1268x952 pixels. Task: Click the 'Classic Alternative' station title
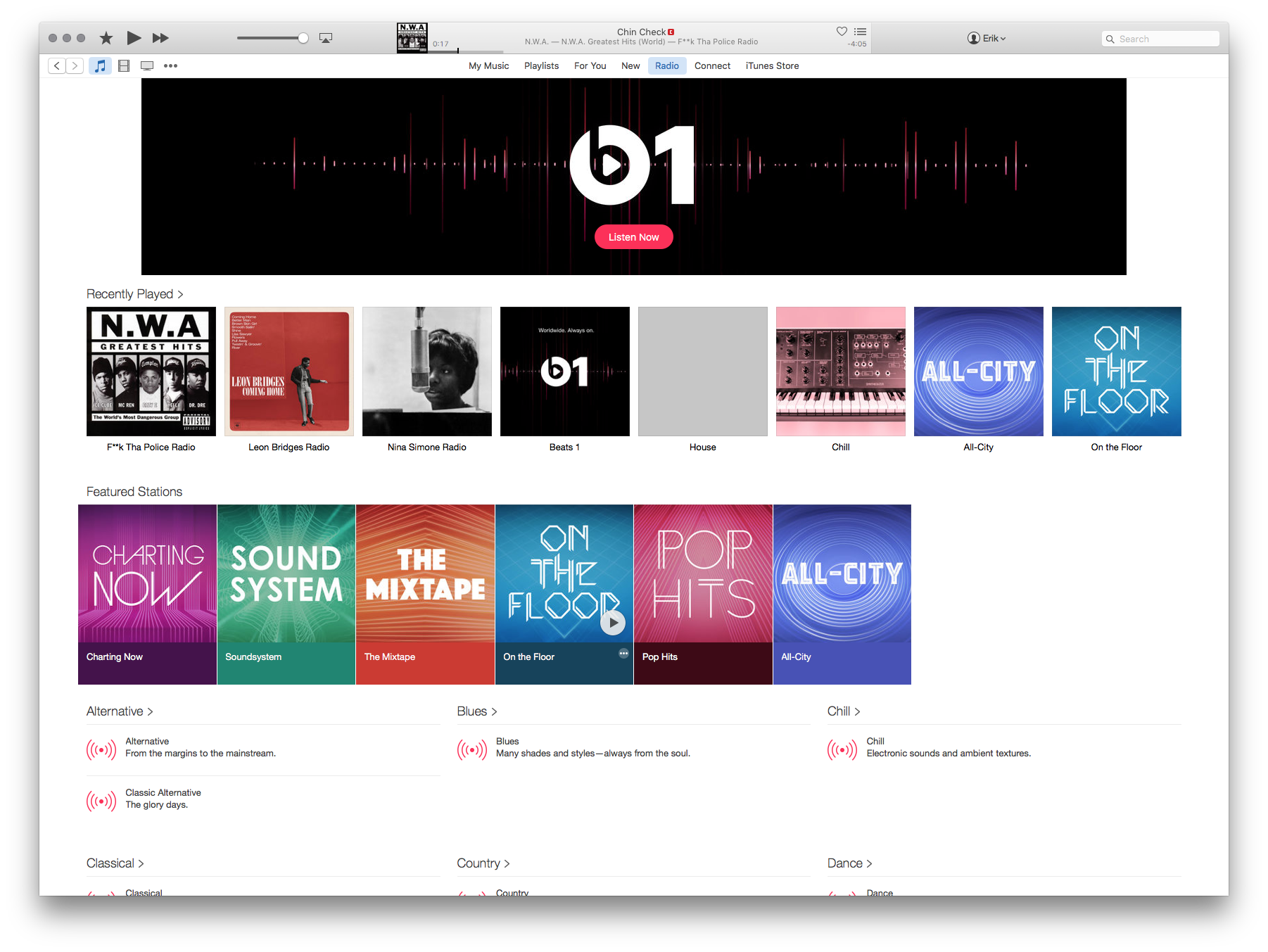[x=163, y=793]
